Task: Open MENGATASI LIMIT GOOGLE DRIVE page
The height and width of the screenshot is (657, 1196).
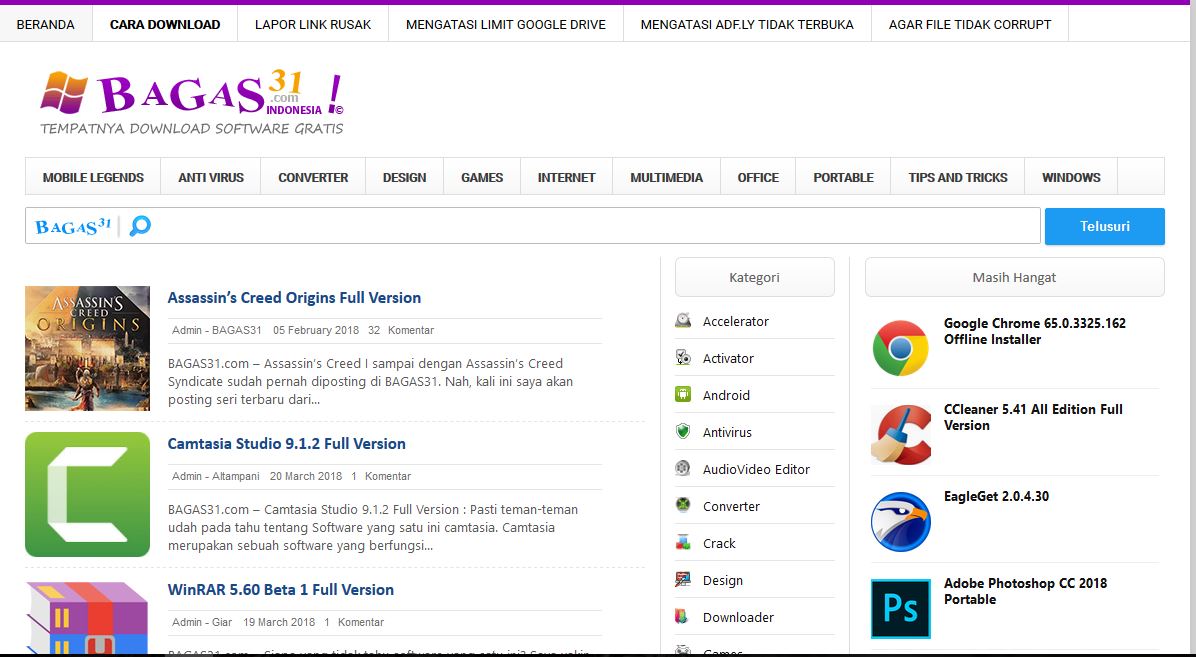Action: tap(506, 24)
